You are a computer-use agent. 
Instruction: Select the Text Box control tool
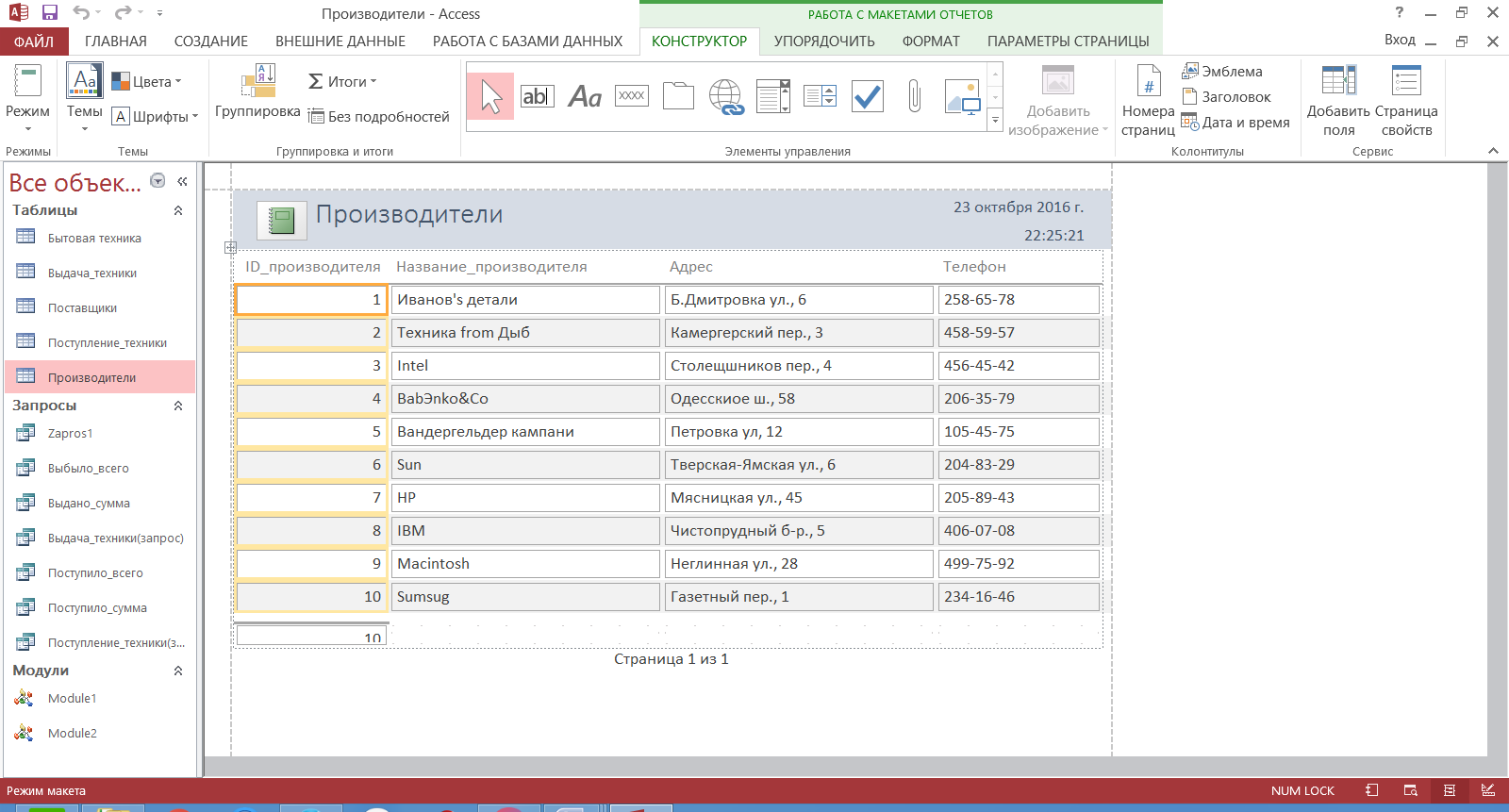538,96
